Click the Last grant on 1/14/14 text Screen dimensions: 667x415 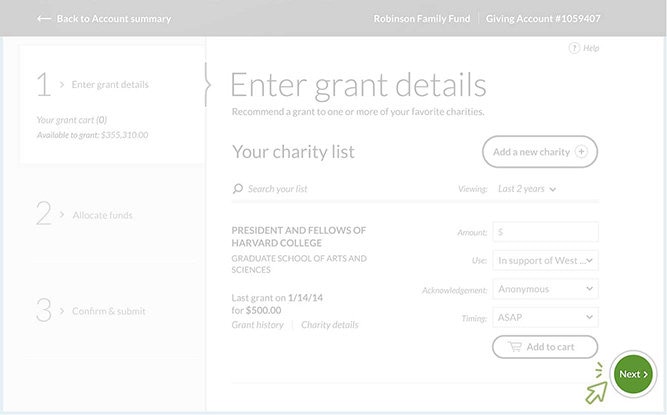point(277,298)
